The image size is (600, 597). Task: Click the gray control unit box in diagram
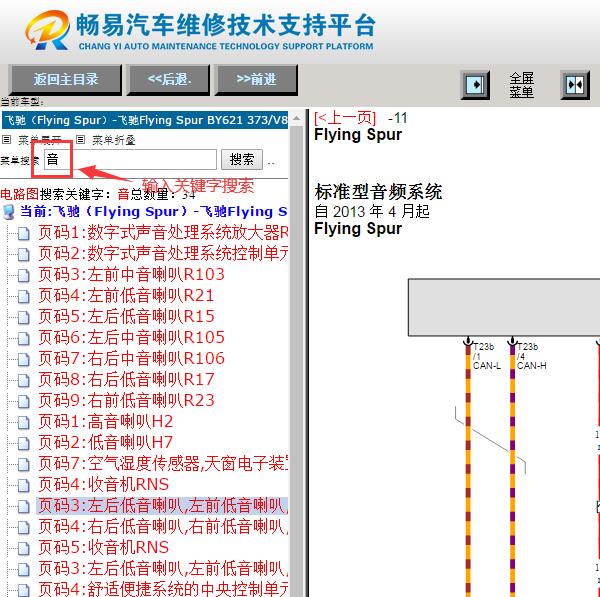(x=504, y=308)
